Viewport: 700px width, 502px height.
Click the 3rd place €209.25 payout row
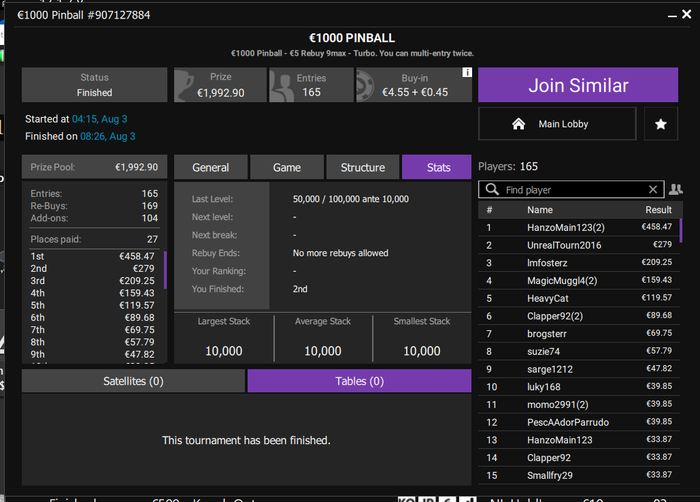pos(92,281)
